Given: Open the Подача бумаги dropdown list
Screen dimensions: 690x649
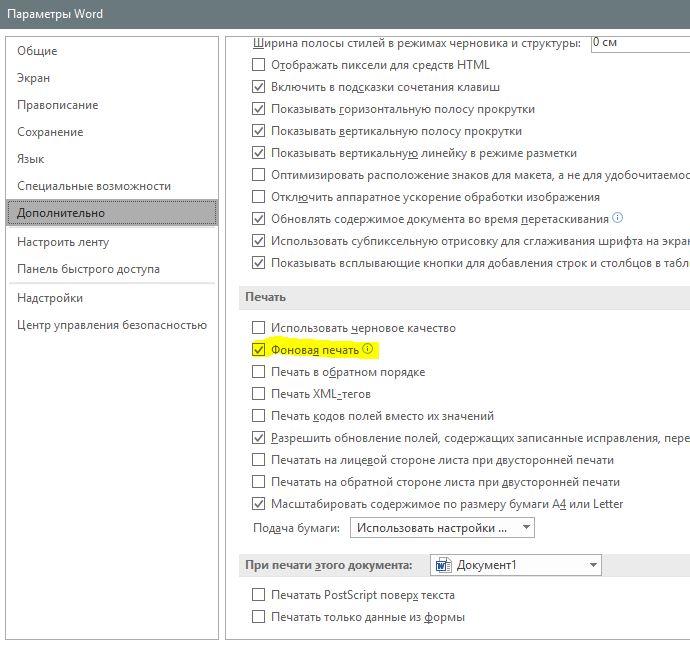Looking at the screenshot, I should (x=442, y=528).
